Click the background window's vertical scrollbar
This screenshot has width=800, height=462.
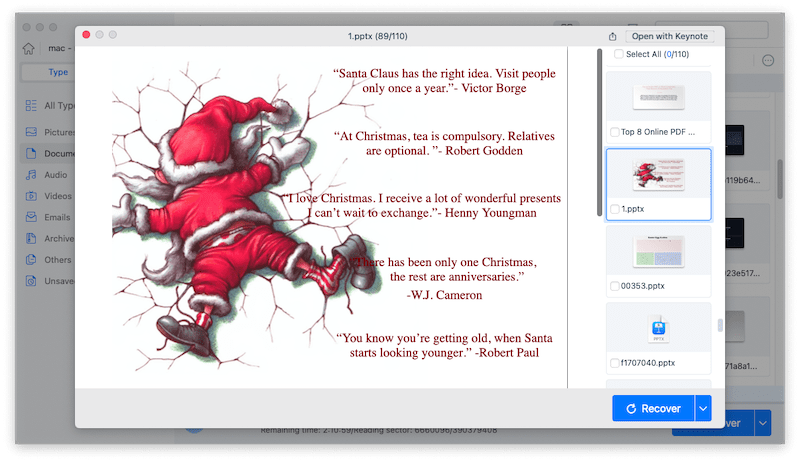coord(780,179)
